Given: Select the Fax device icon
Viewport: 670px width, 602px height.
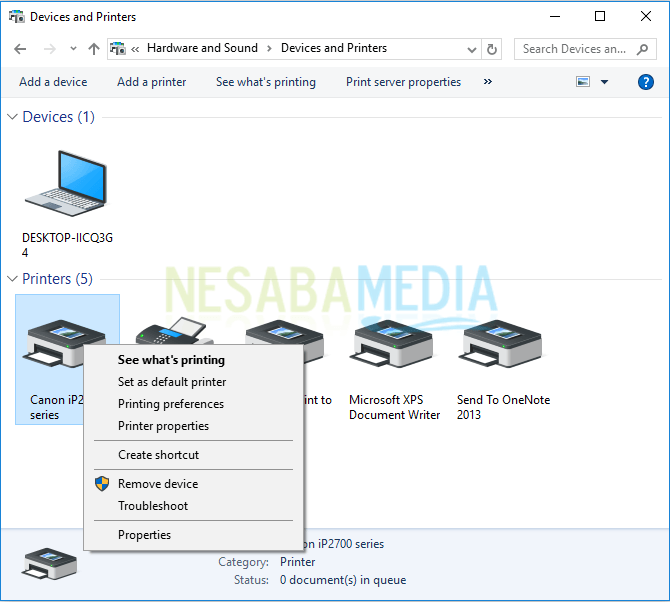Looking at the screenshot, I should tap(174, 331).
